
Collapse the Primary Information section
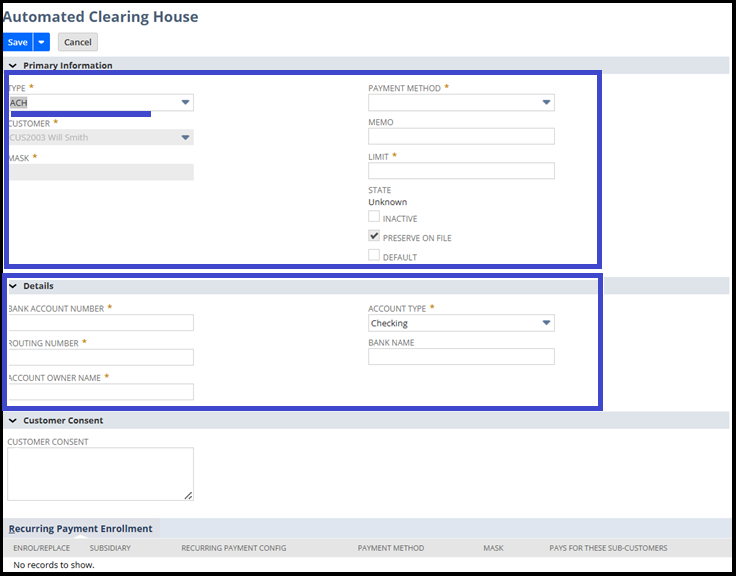click(x=13, y=65)
